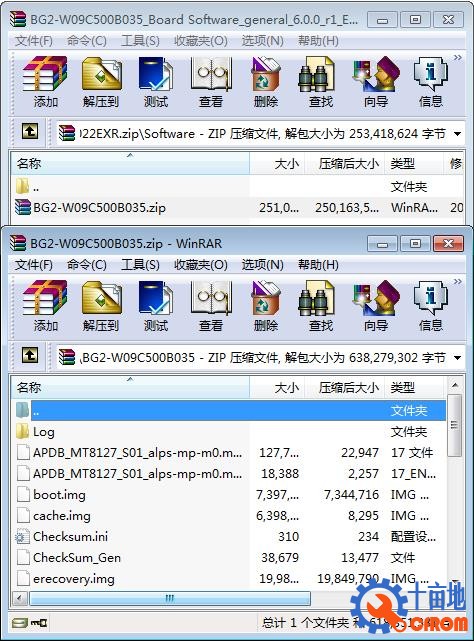The image size is (474, 641).
Task: Open 收藏夹(O) menu in top window
Action: [x=200, y=41]
